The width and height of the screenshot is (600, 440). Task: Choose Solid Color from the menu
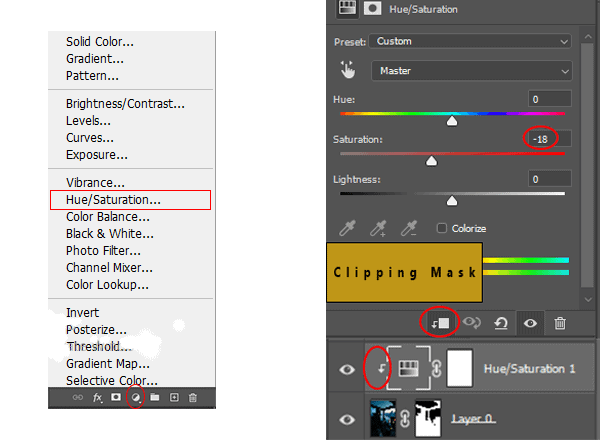100,42
